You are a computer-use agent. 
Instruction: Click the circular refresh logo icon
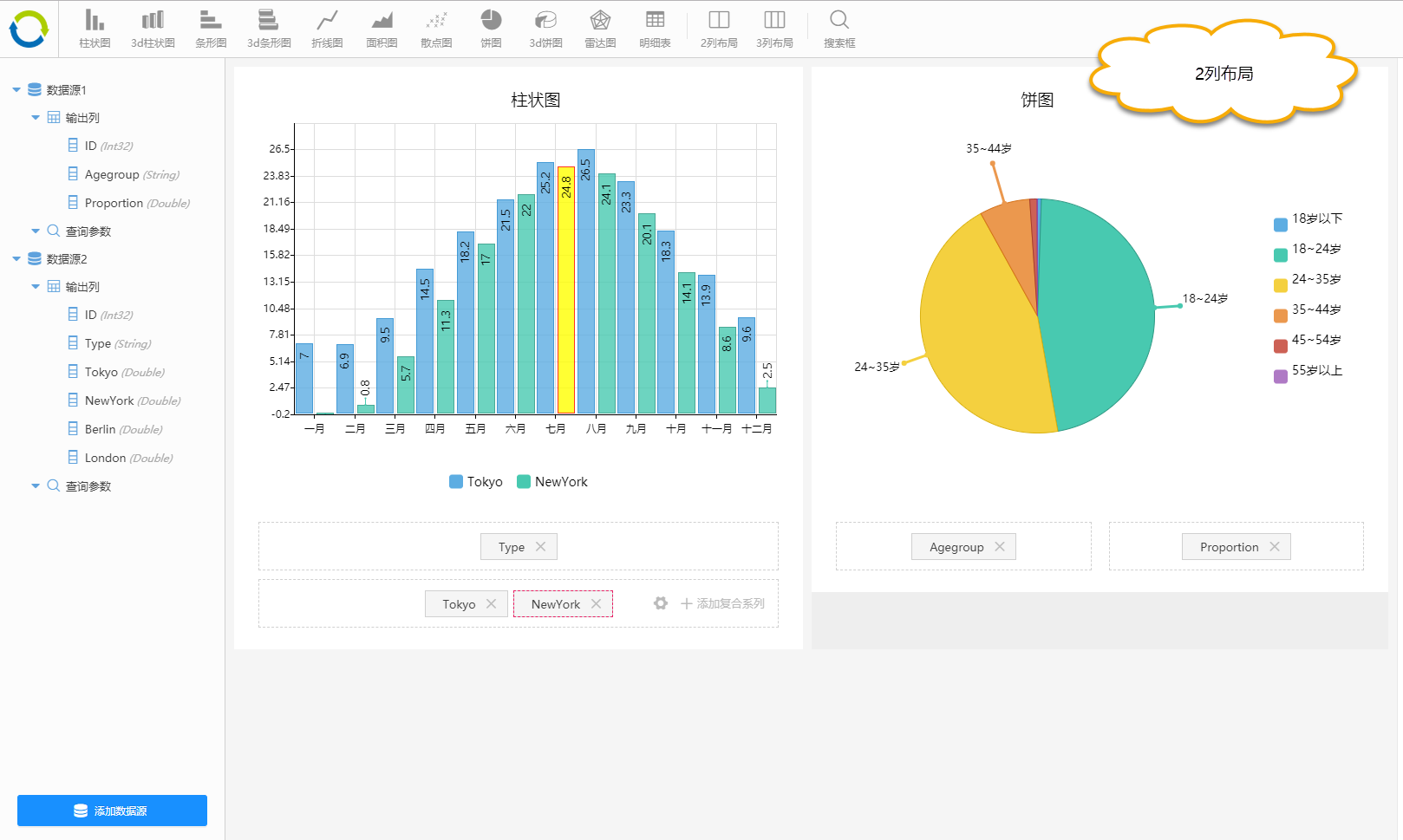click(29, 29)
